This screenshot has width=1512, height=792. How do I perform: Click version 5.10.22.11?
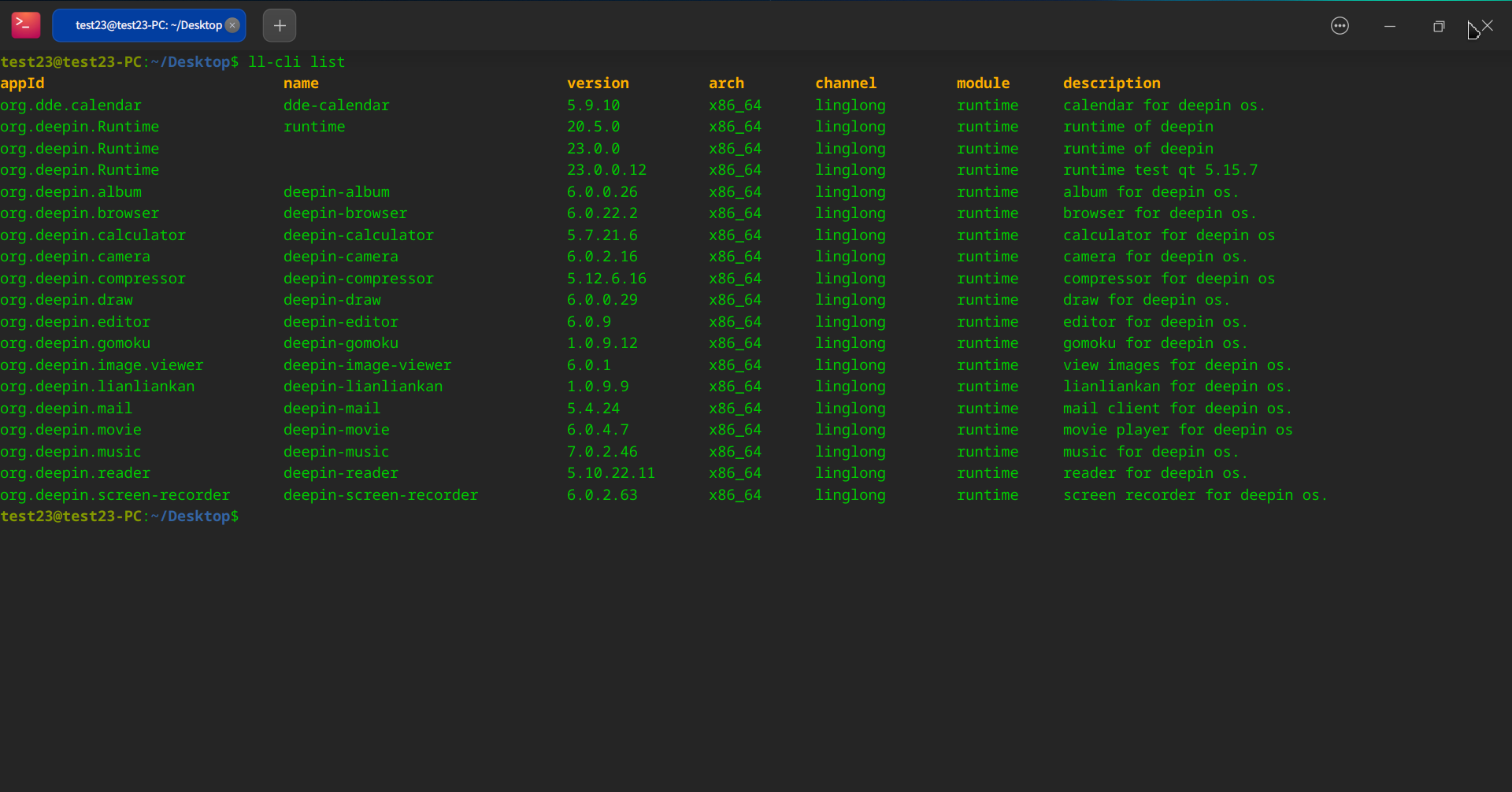[611, 473]
